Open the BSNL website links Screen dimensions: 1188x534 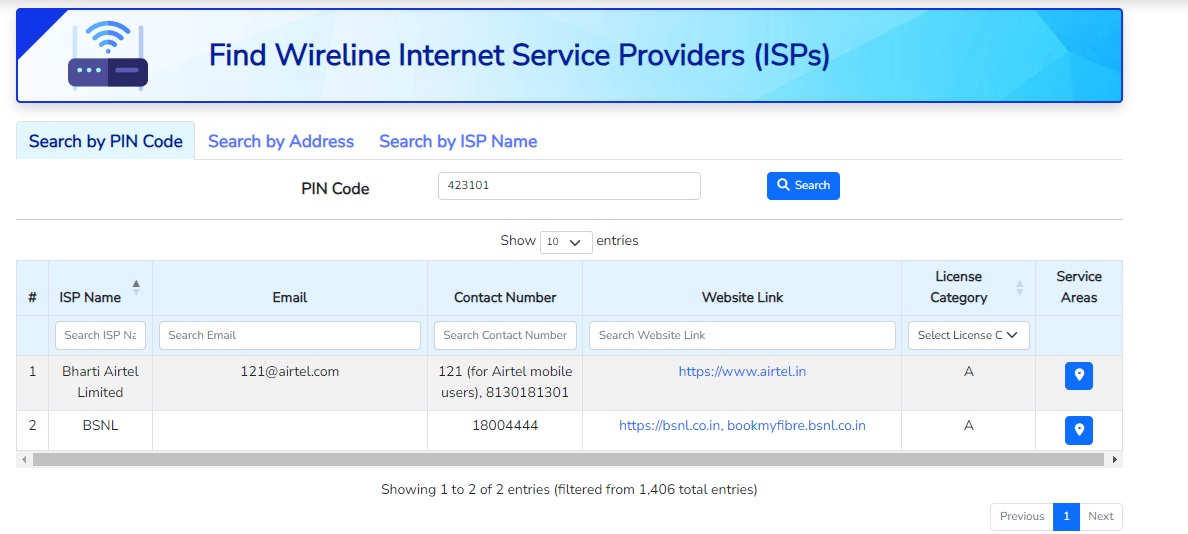point(742,426)
